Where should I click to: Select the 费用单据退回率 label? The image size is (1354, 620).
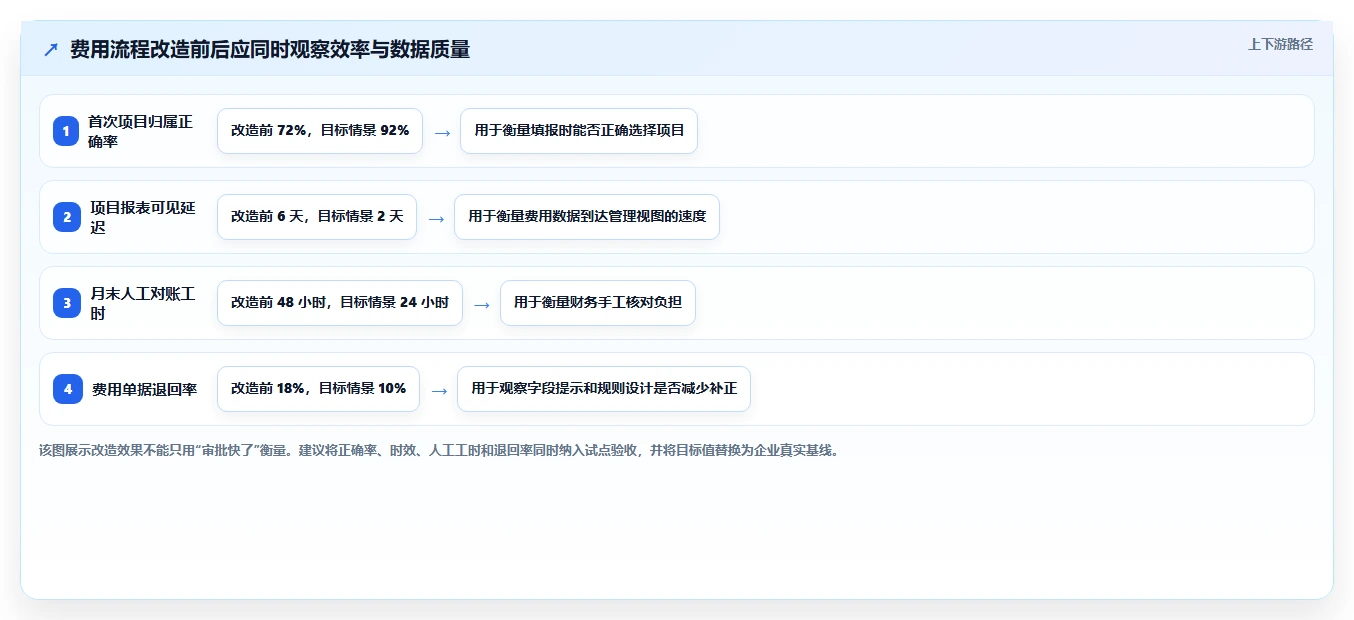144,389
